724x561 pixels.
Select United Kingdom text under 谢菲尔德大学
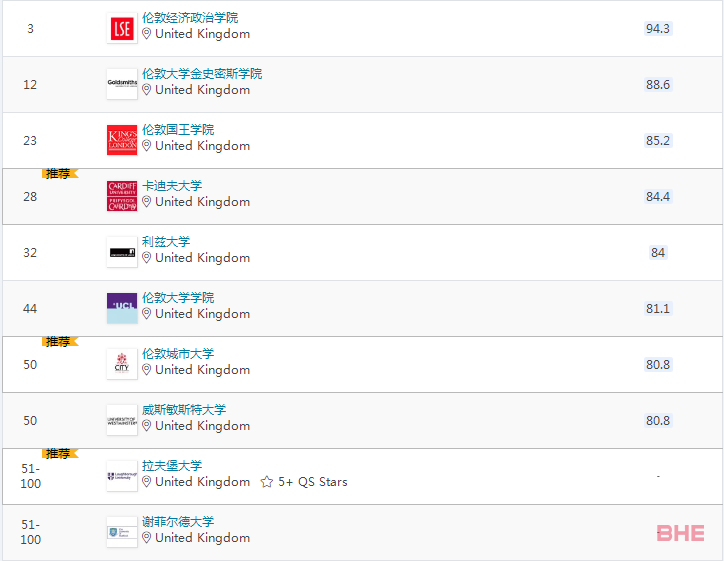point(203,538)
